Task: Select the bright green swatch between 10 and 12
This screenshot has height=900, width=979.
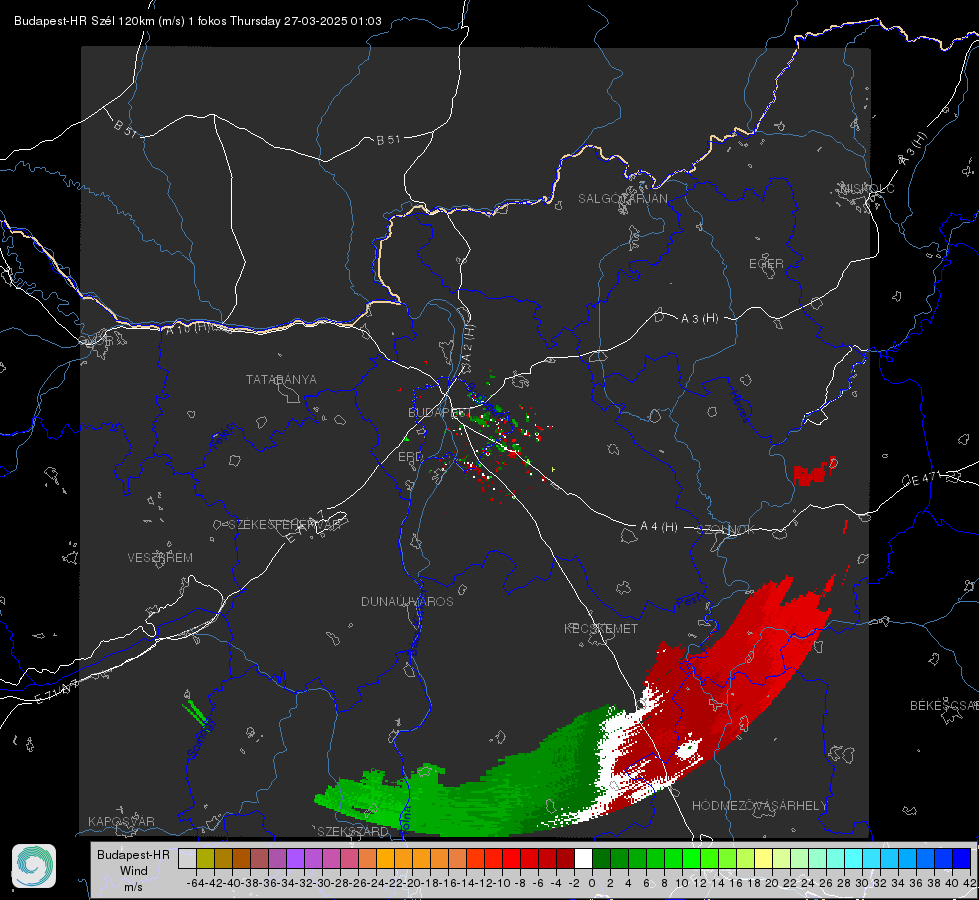Action: click(x=691, y=858)
